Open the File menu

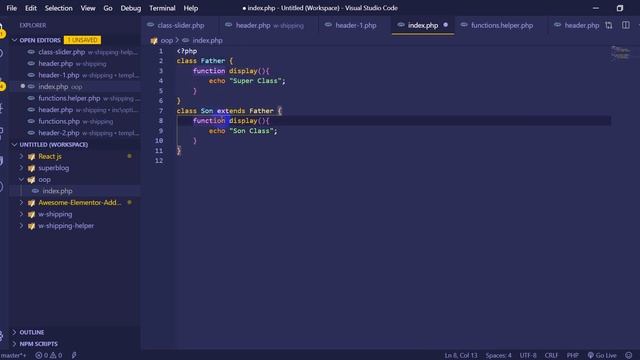pos(11,8)
